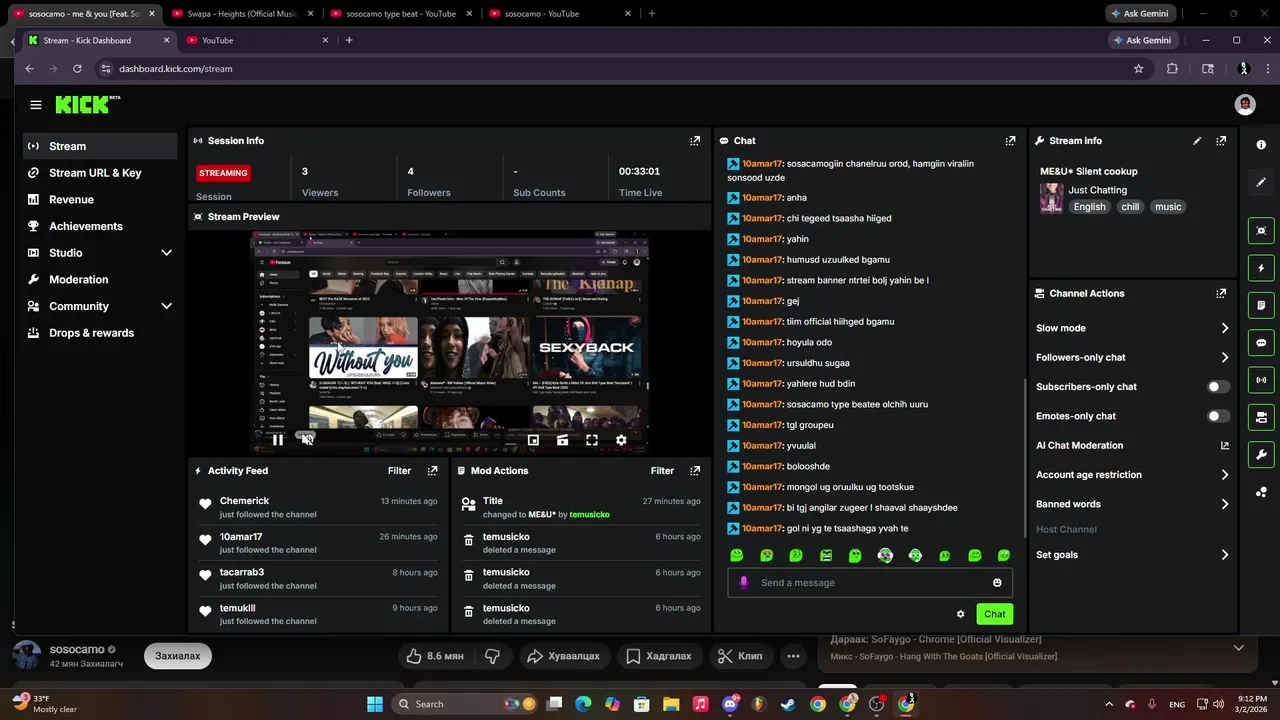This screenshot has height=720, width=1280.
Task: Open Mod Actions Filter
Action: (662, 470)
